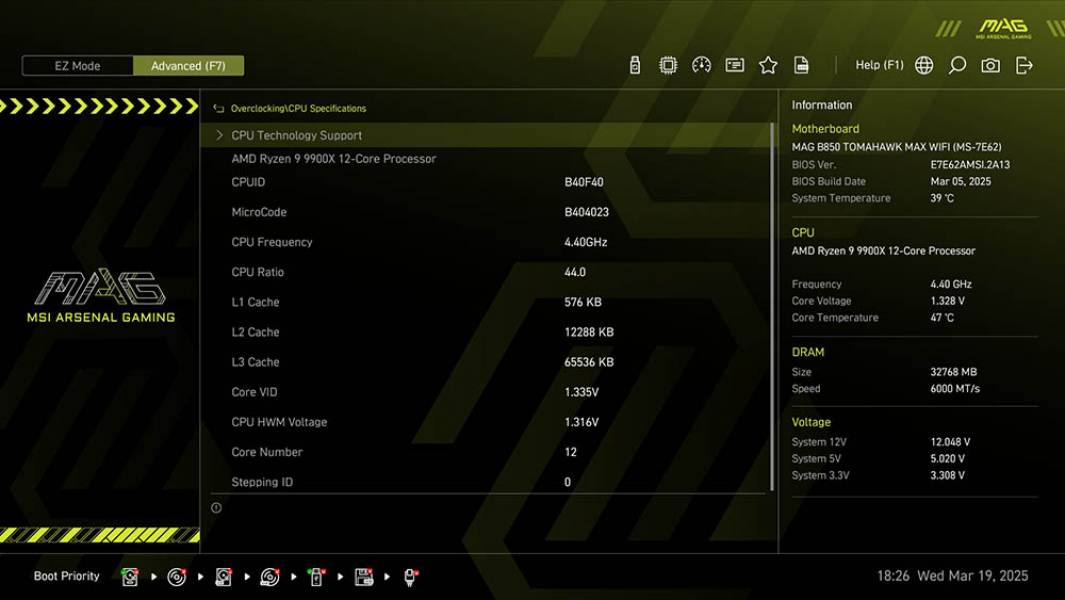Select the CPU Ratio row label
Viewport: 1065px width, 600px height.
click(257, 272)
